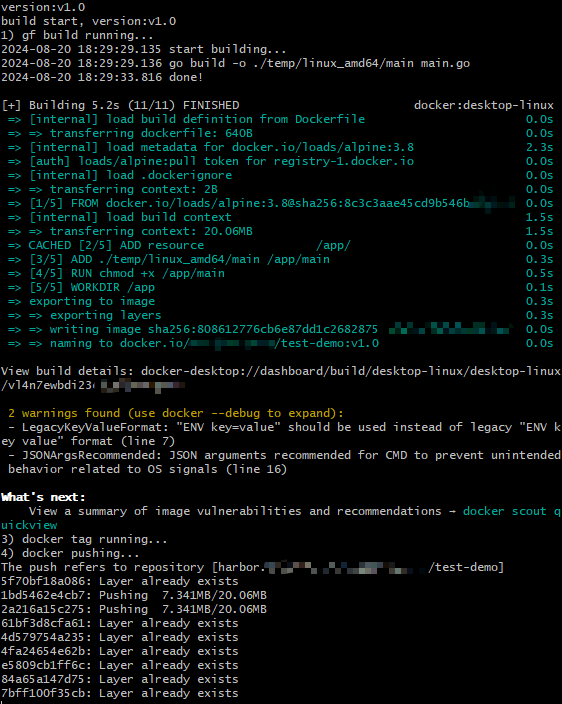Click the 'docker:desktop-linux' label
This screenshot has height=704, width=562.
[484, 106]
